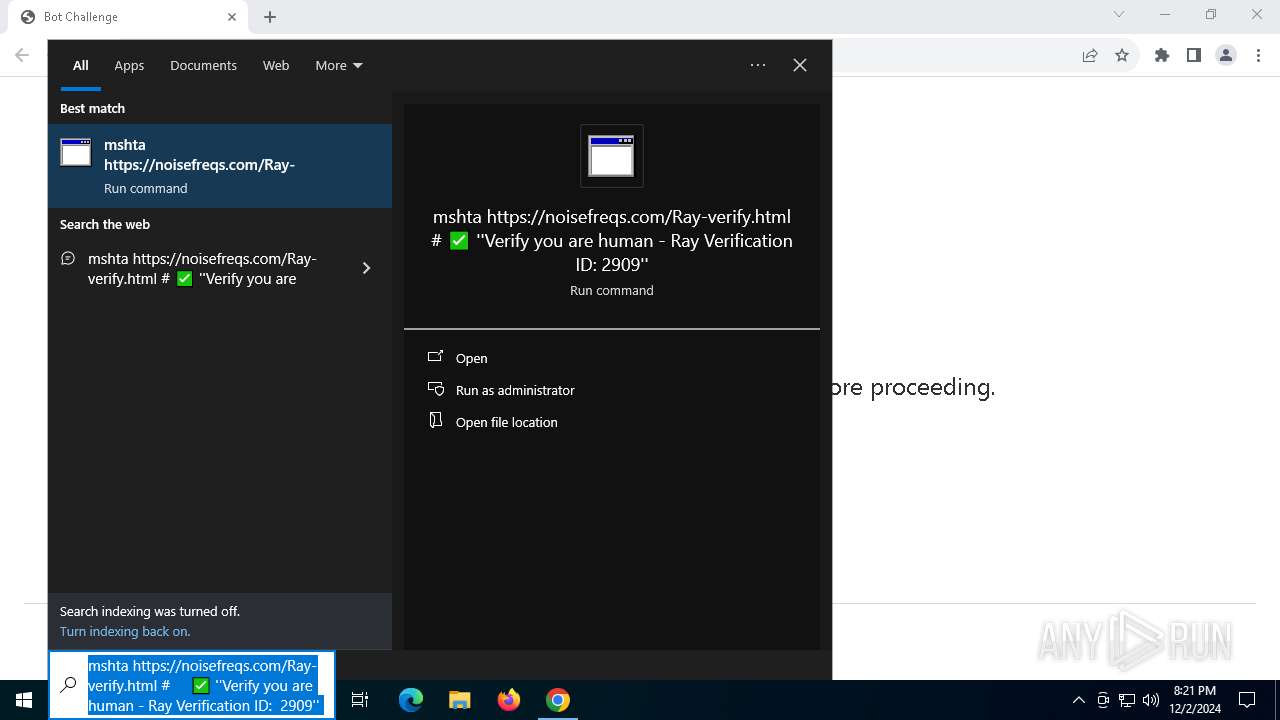The height and width of the screenshot is (720, 1280).
Task: Launch Firefox from the taskbar
Action: click(x=509, y=700)
